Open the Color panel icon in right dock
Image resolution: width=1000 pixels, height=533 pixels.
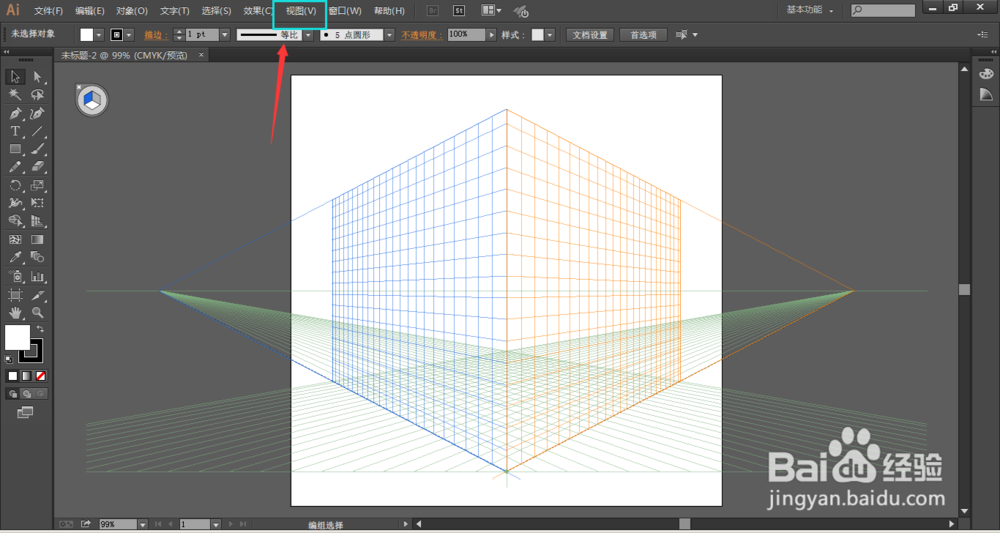(986, 73)
